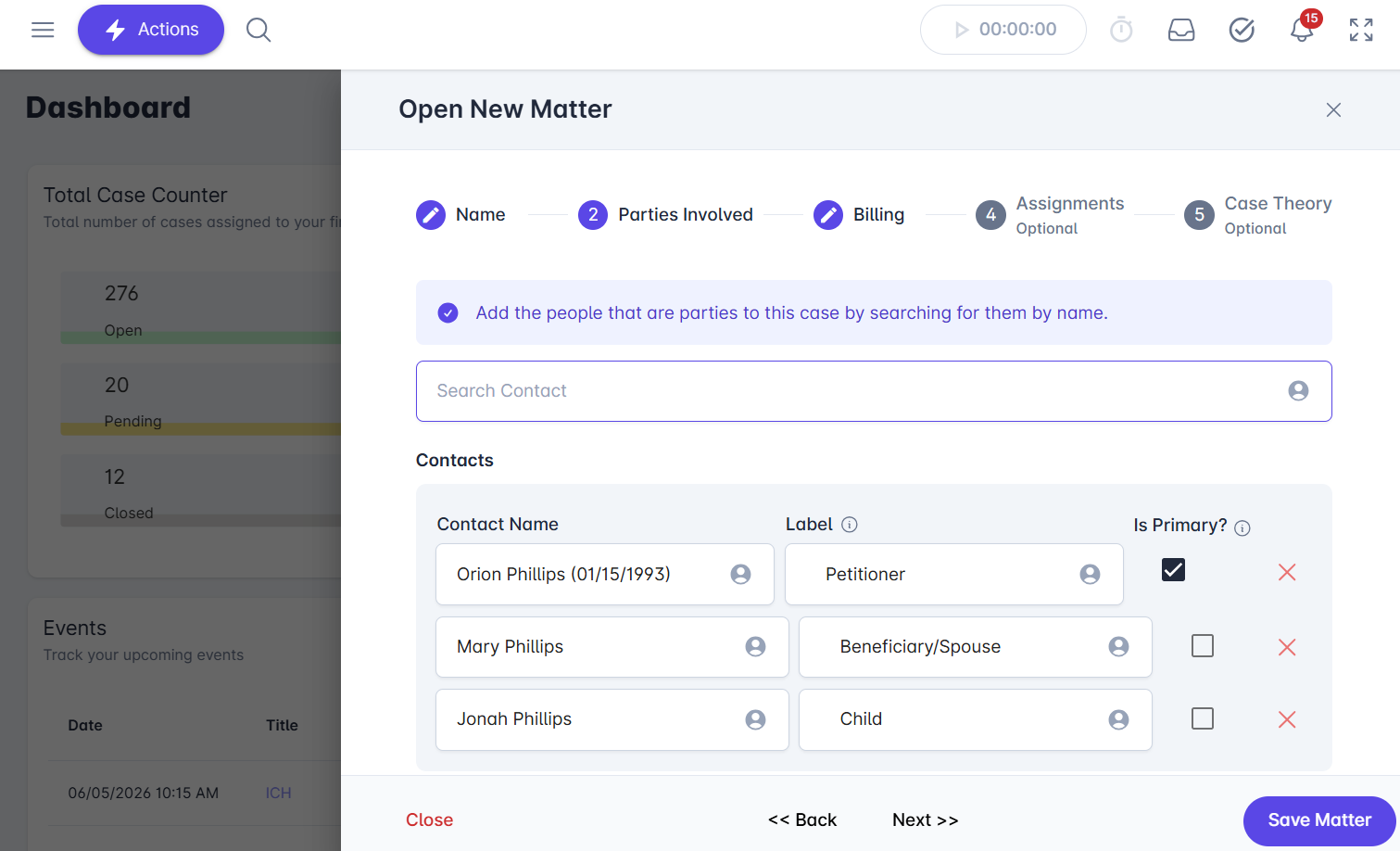The height and width of the screenshot is (851, 1400).
Task: Go to the Assignments step
Action: [x=1050, y=215]
